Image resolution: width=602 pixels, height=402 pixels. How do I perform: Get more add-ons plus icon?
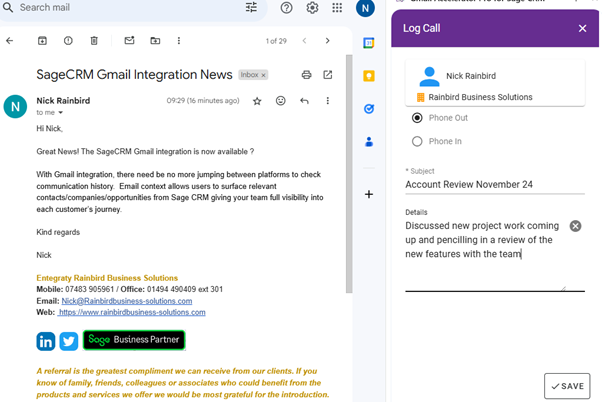369,194
